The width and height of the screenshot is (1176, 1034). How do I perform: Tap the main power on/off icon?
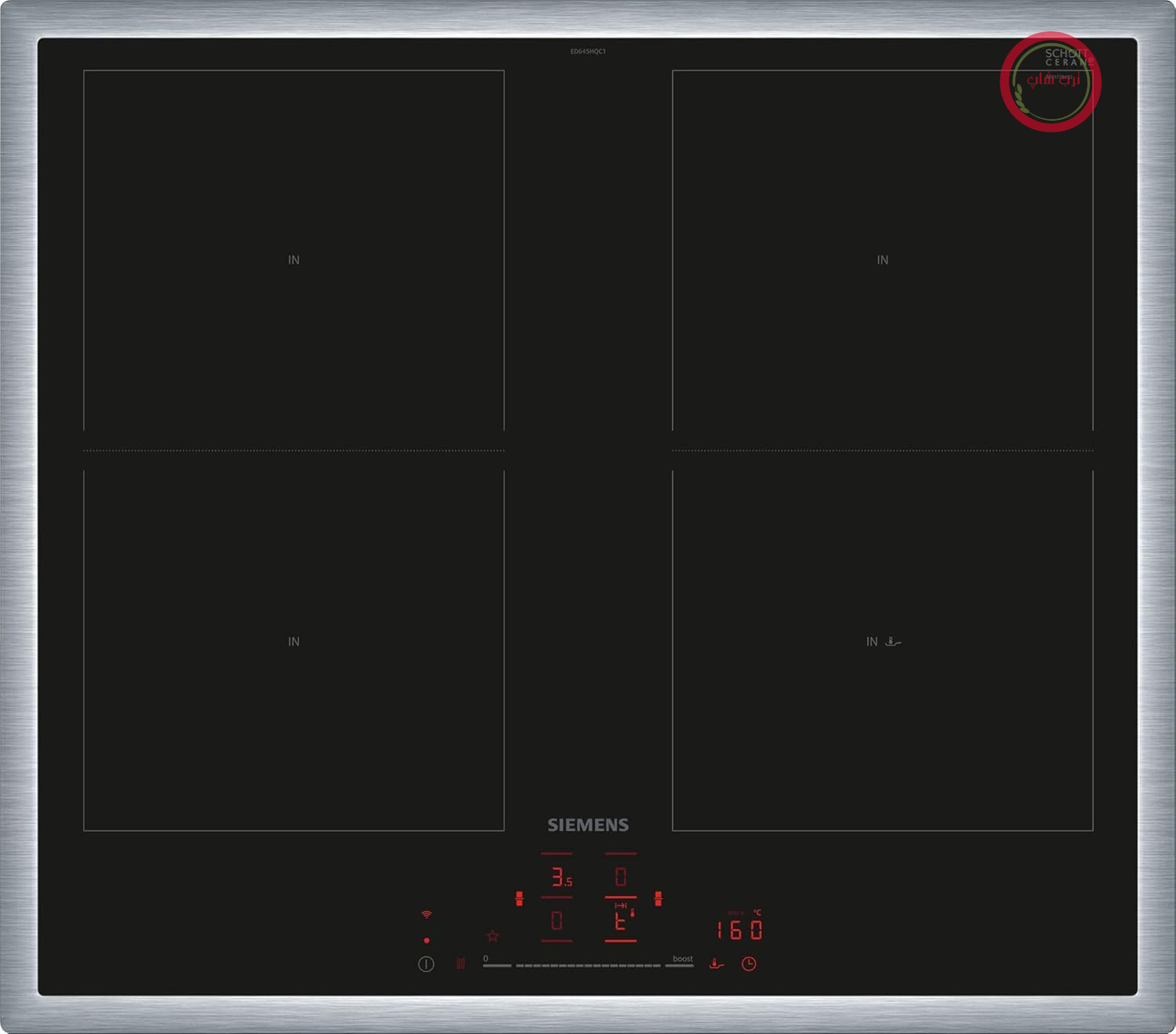click(426, 964)
